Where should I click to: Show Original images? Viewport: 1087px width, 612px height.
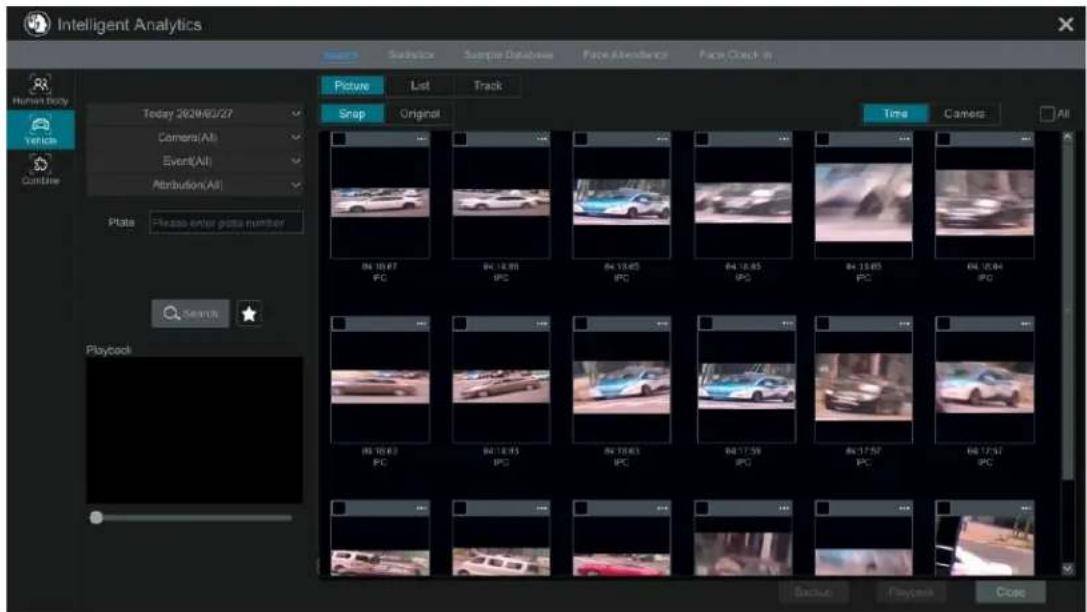click(419, 114)
